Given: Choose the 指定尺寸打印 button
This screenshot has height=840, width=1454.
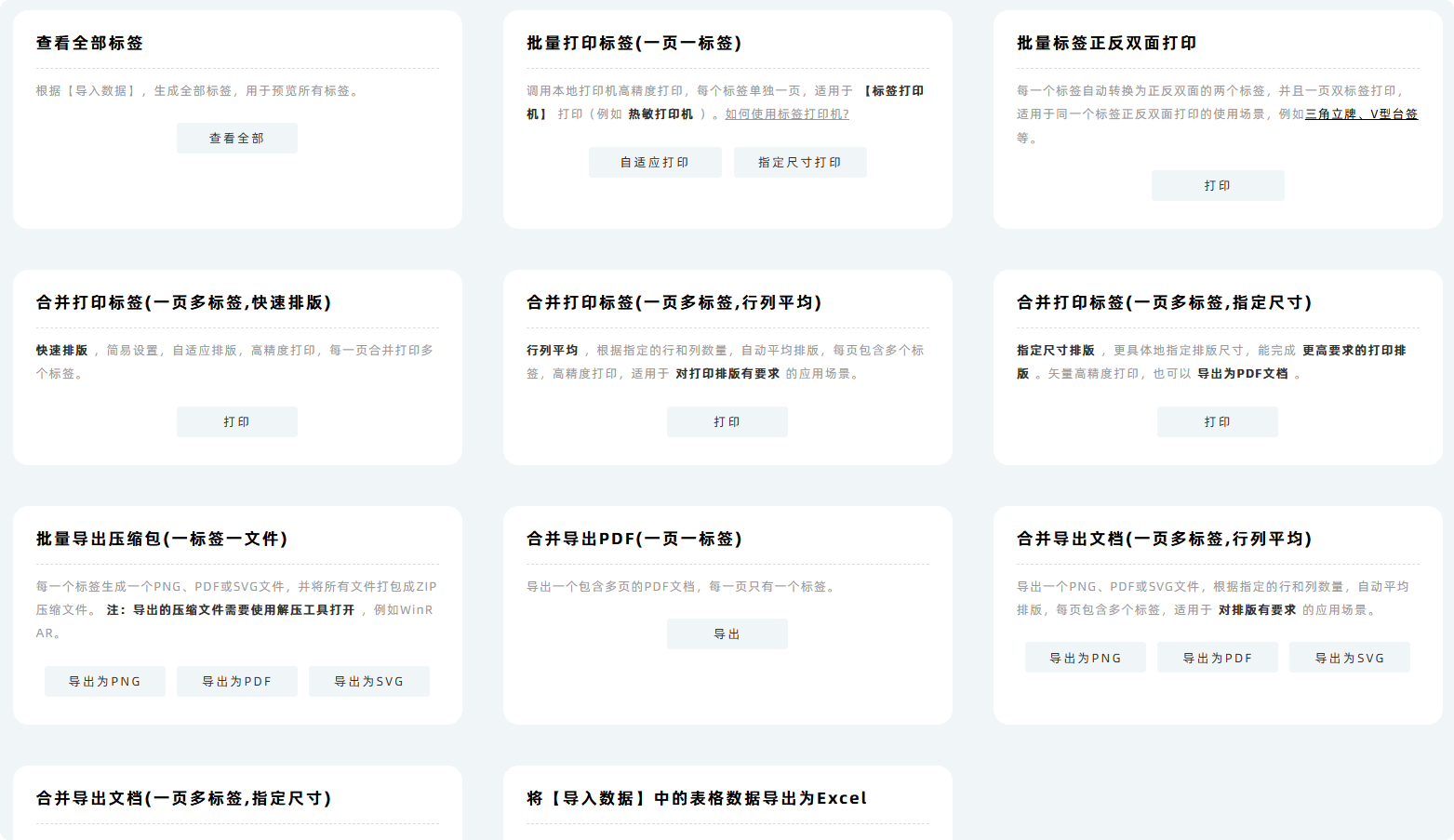Looking at the screenshot, I should click(x=800, y=162).
